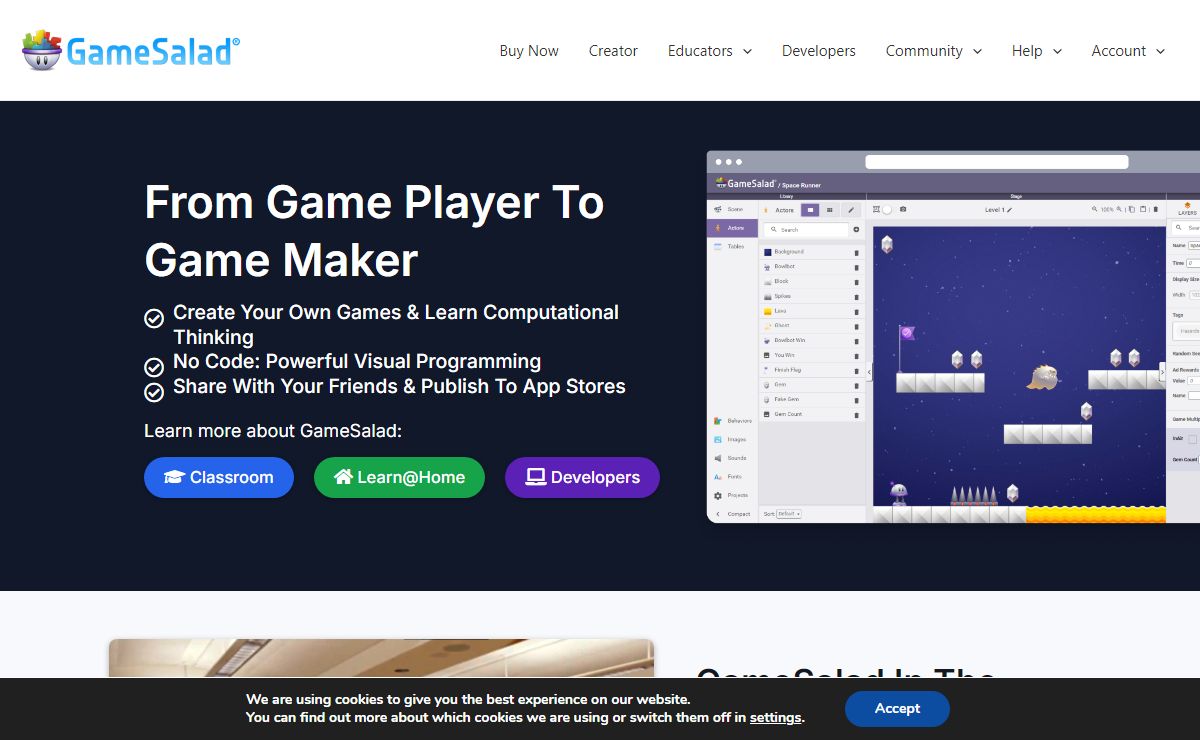Click the classroom photo below the hero section
Screen dimensions: 1200x740
tap(381, 659)
